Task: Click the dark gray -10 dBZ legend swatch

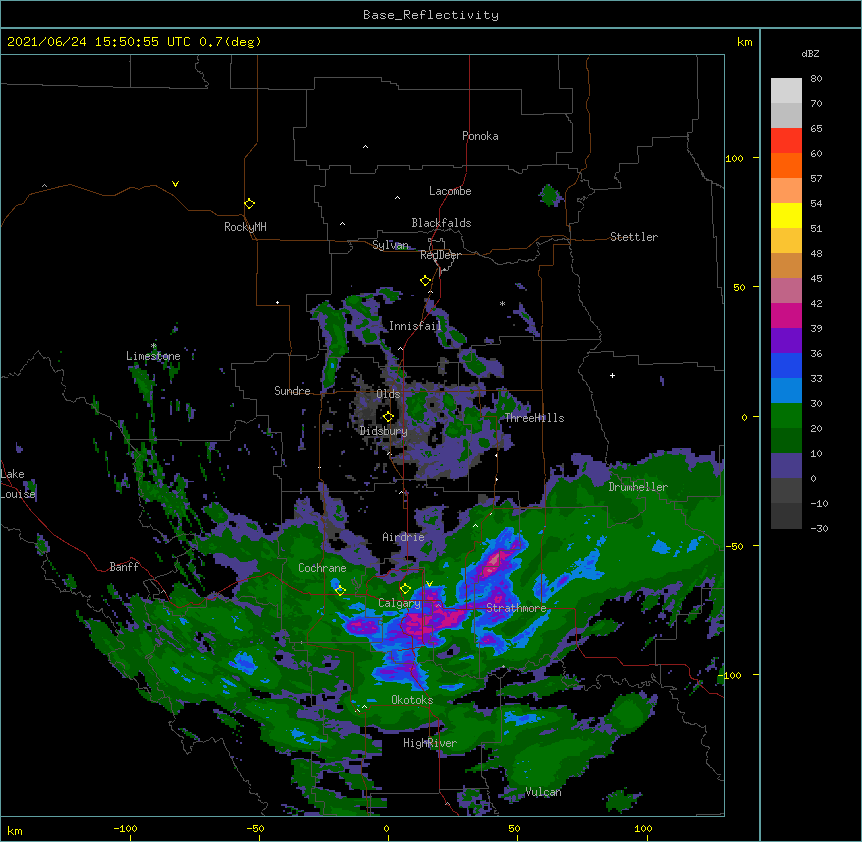Action: click(786, 516)
